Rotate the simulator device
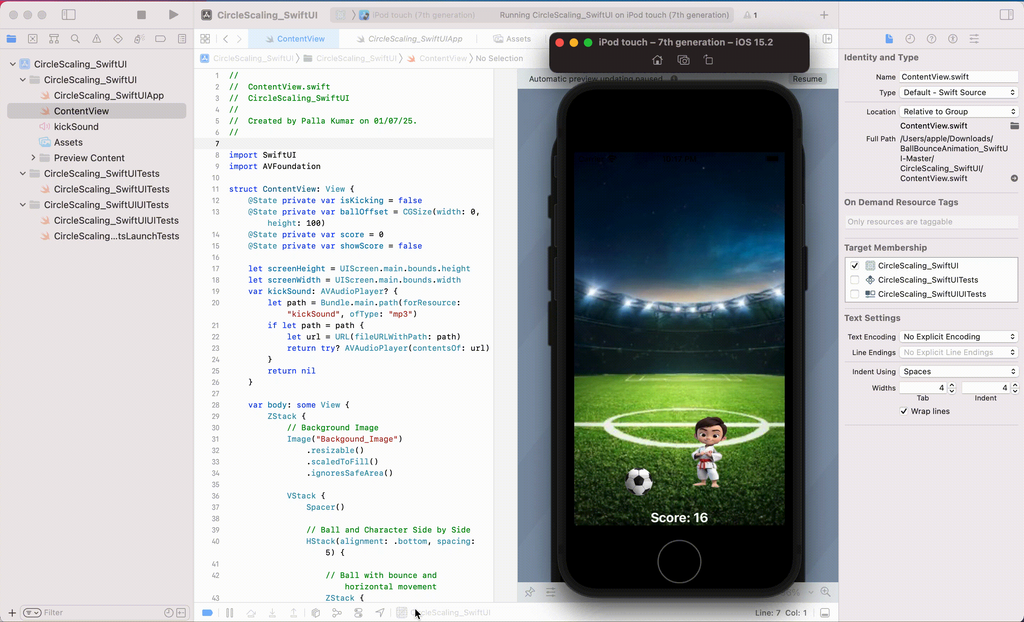 pyautogui.click(x=708, y=60)
